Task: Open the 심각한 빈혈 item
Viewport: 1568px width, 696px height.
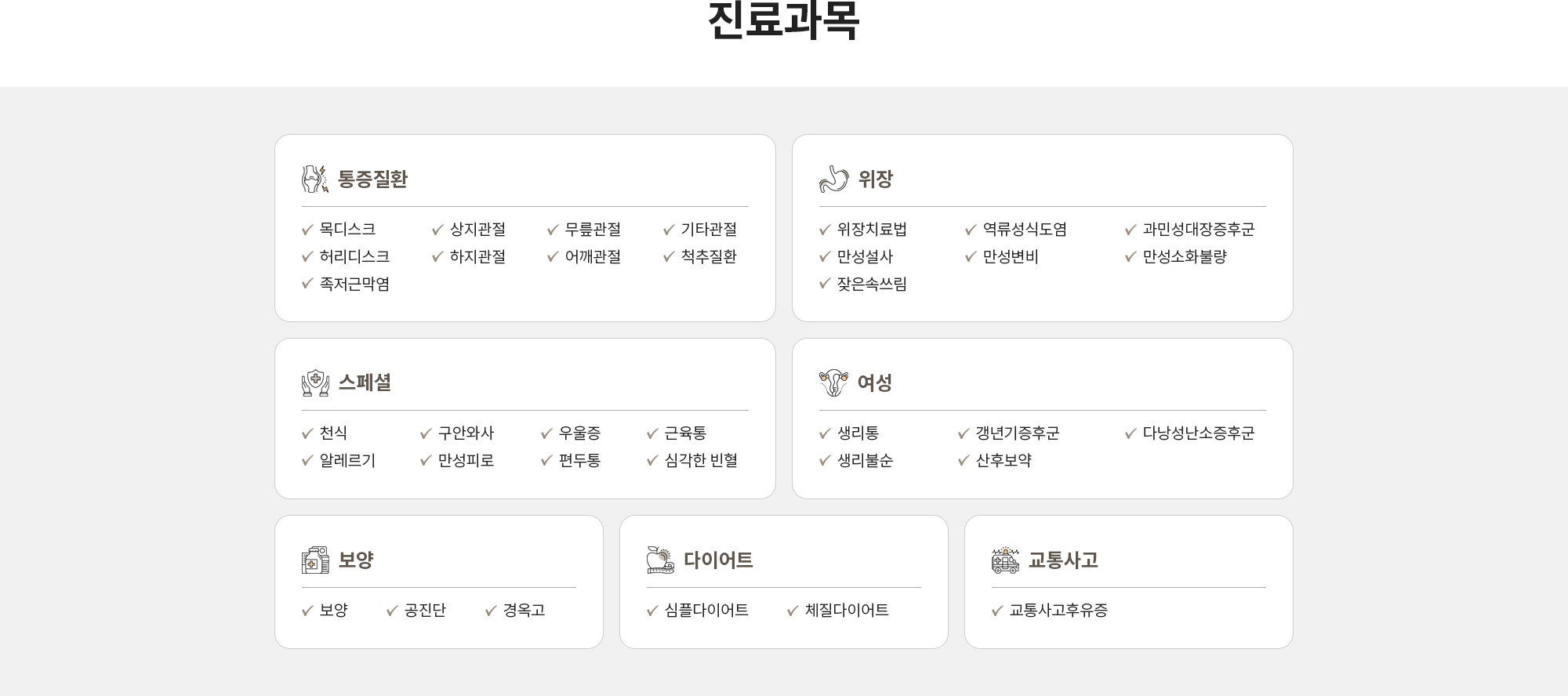Action: pyautogui.click(x=701, y=460)
